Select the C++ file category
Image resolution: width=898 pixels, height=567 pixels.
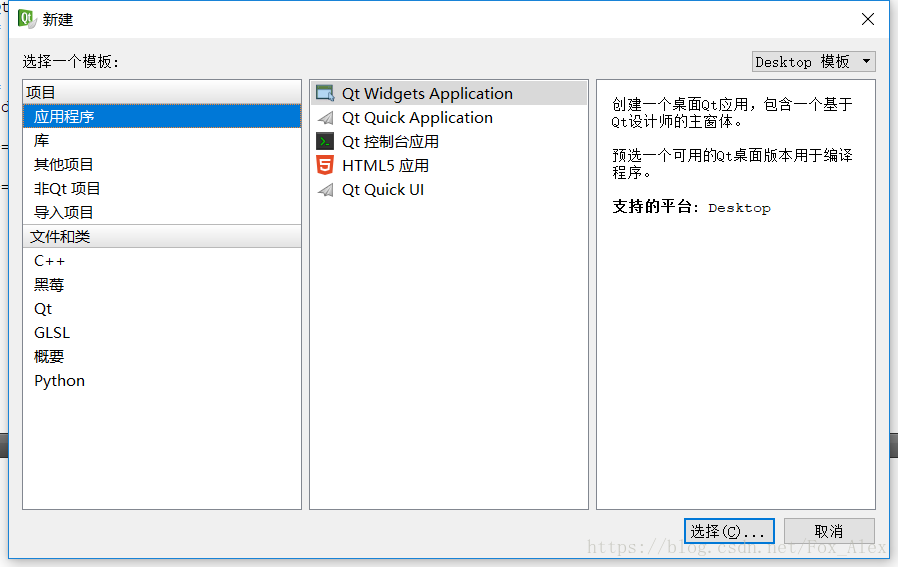coord(162,261)
